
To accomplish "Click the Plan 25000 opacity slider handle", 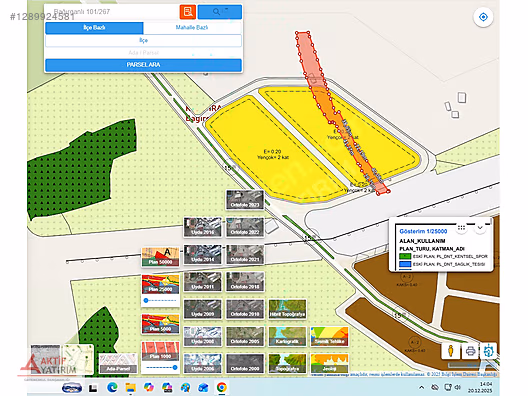I will [146, 300].
